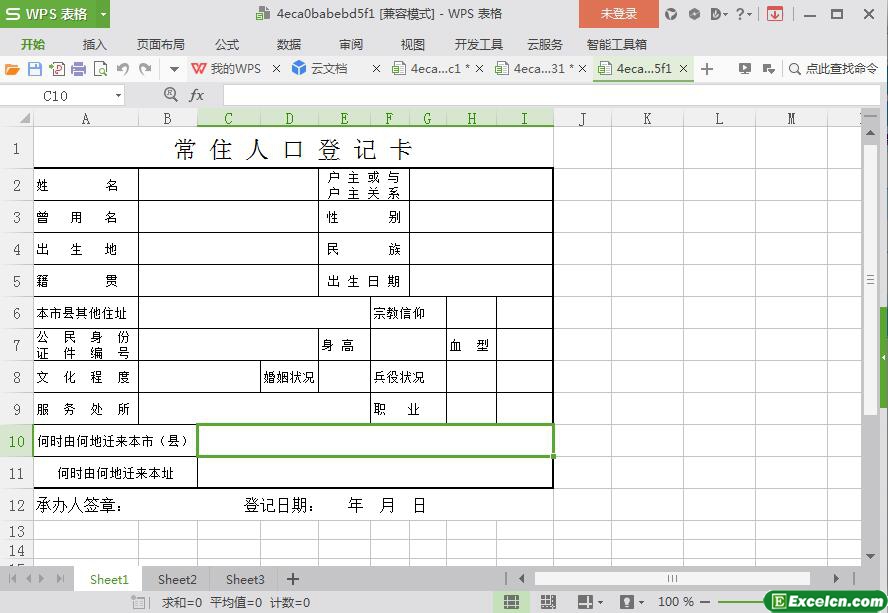888x613 pixels.
Task: Switch to the Sheet2 tab
Action: coord(177,579)
